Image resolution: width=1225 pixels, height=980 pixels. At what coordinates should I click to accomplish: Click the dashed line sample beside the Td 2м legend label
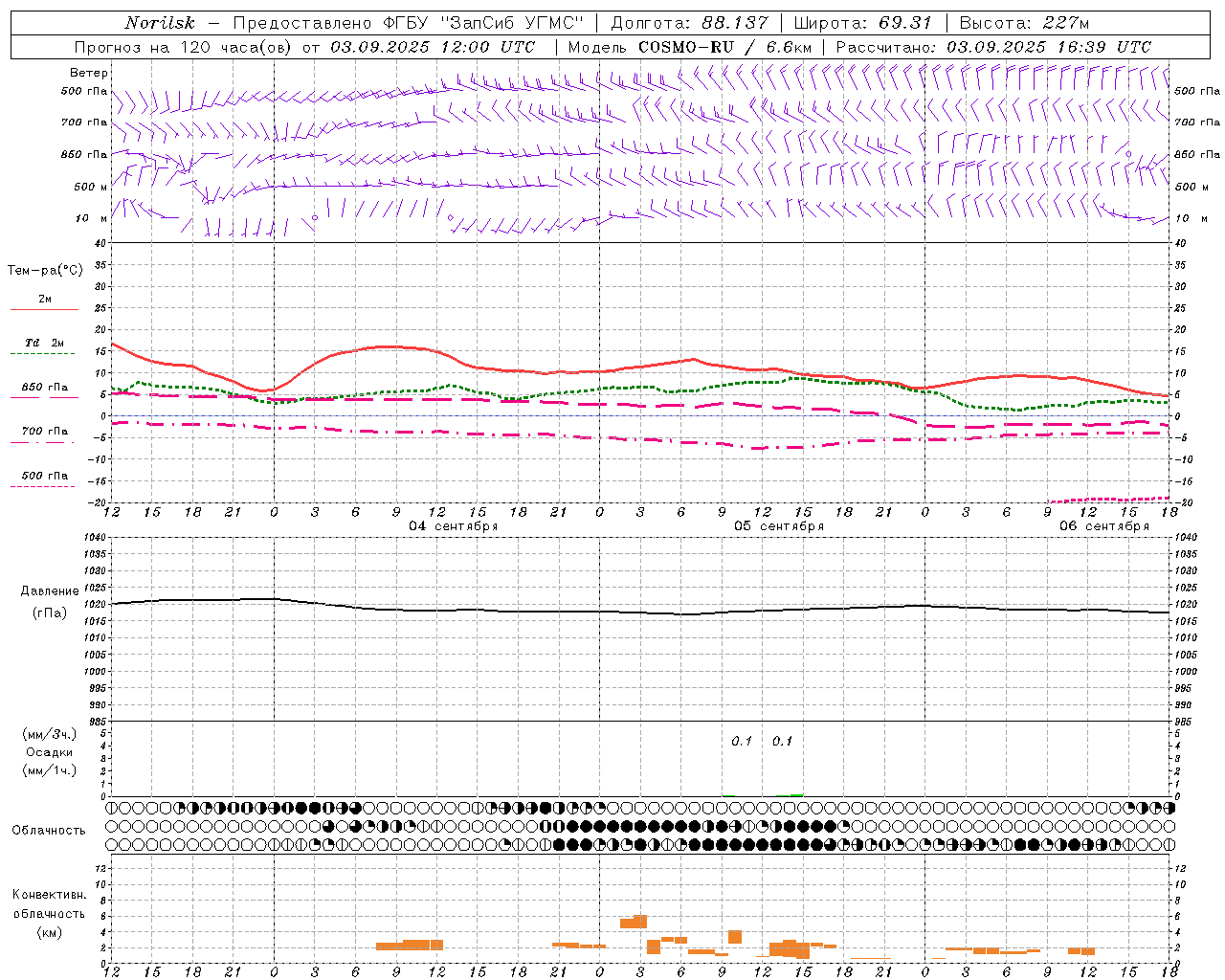tap(45, 354)
